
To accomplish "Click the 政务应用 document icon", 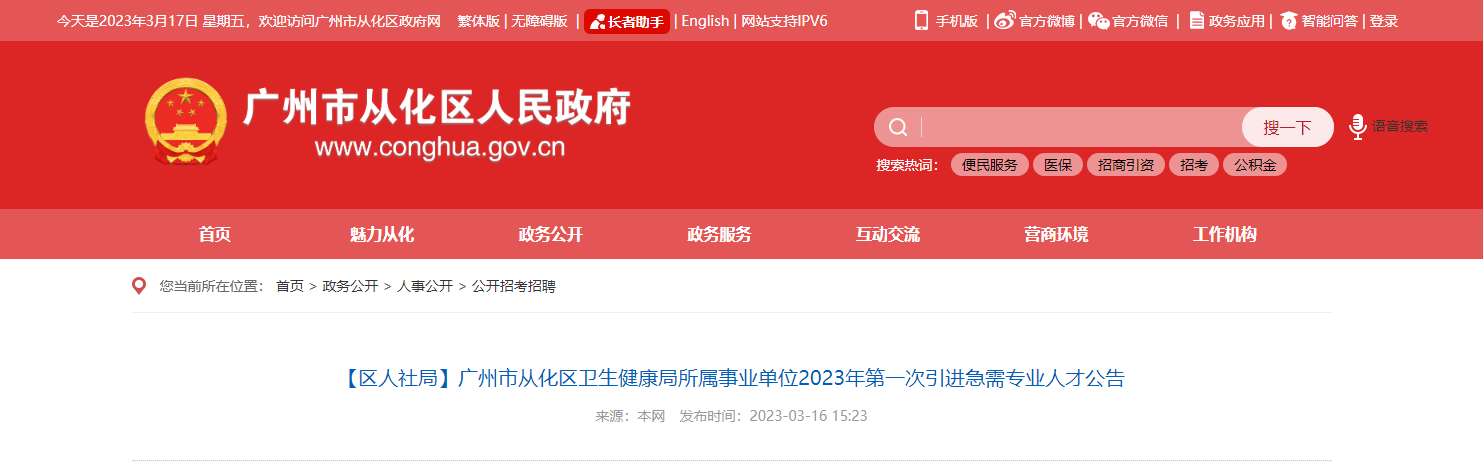I will pos(1196,20).
